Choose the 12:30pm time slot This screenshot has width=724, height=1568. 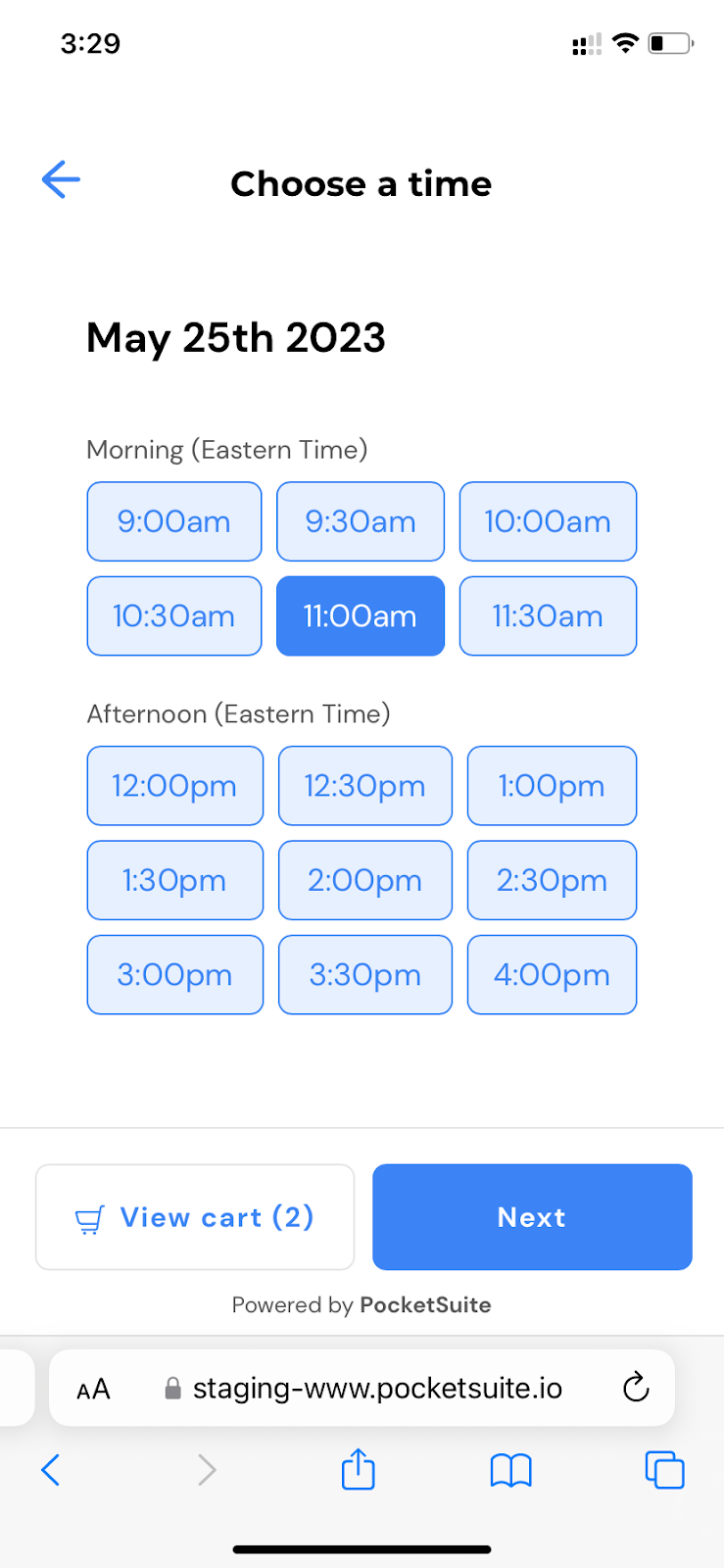(365, 786)
